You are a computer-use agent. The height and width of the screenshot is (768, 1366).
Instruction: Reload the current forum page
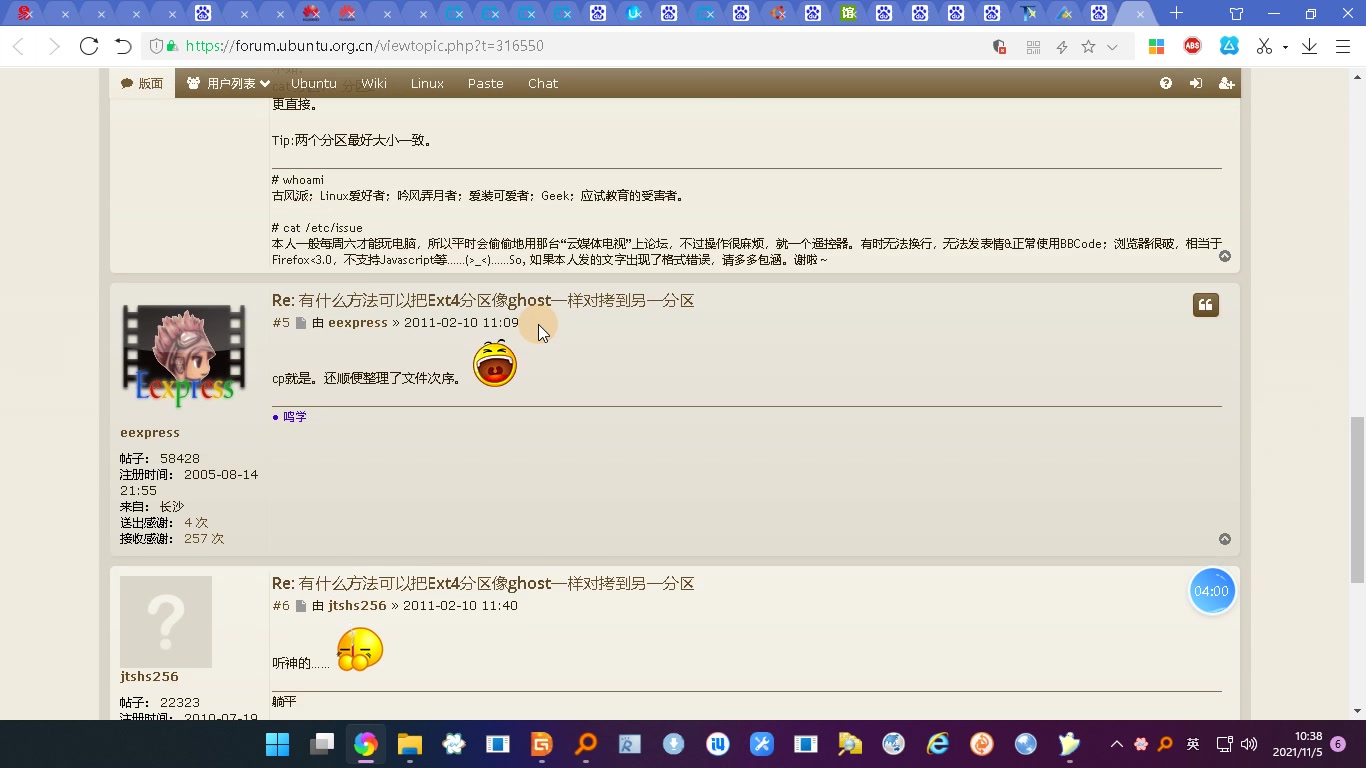(x=89, y=47)
